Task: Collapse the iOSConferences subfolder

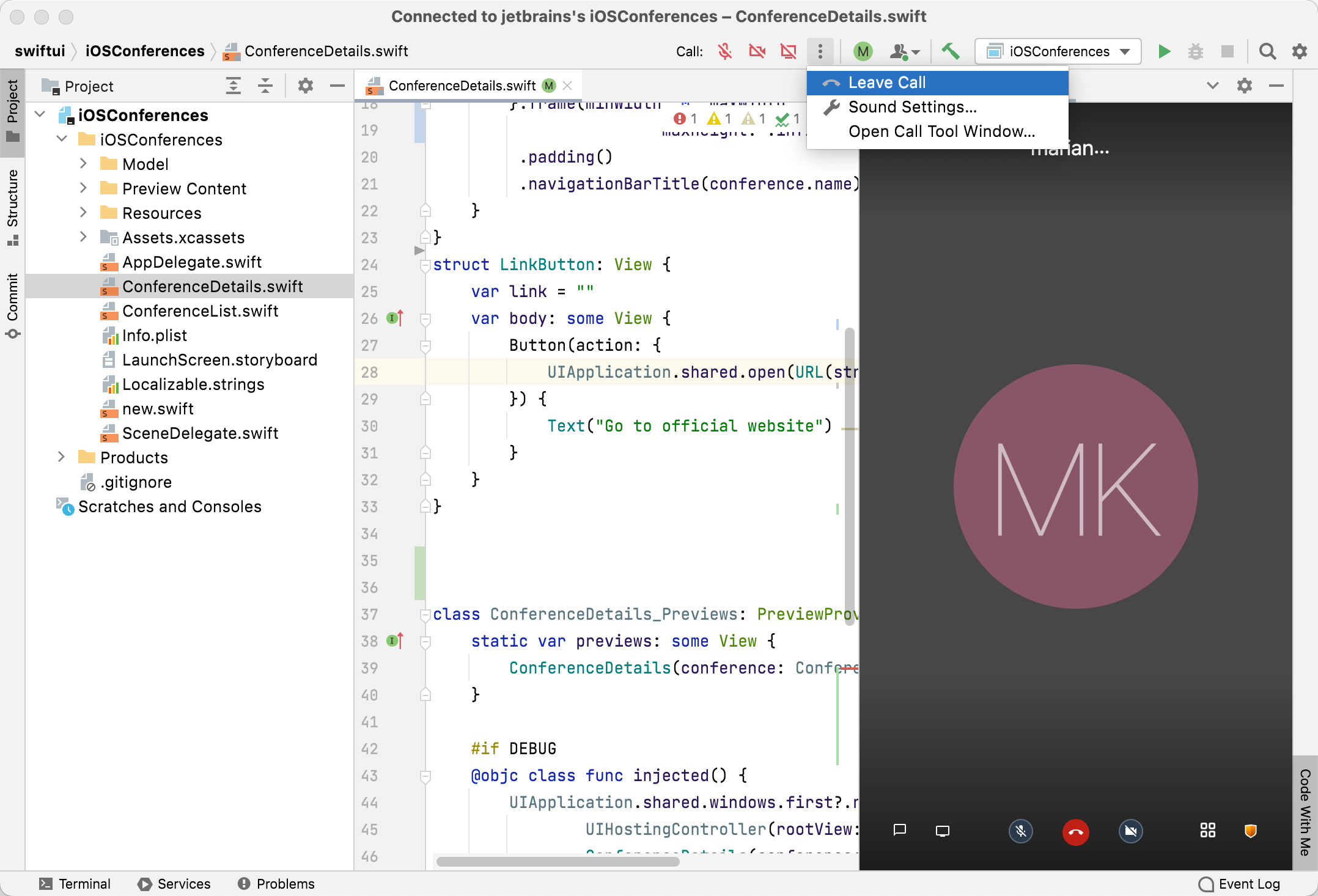Action: click(62, 139)
